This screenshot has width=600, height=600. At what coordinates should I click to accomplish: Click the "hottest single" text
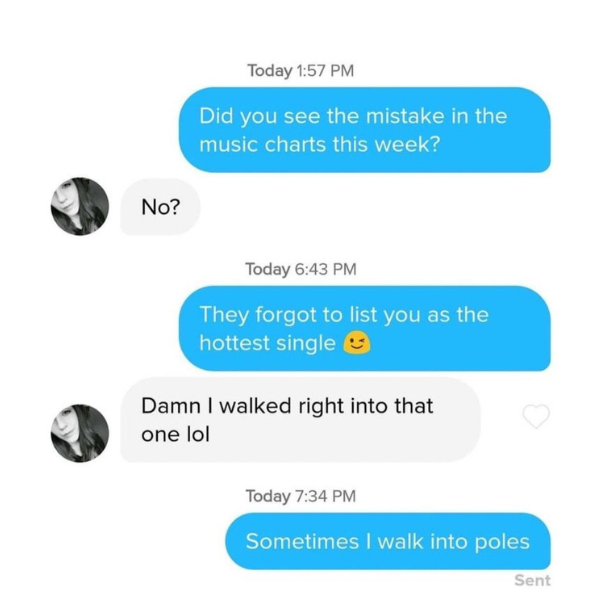click(267, 343)
